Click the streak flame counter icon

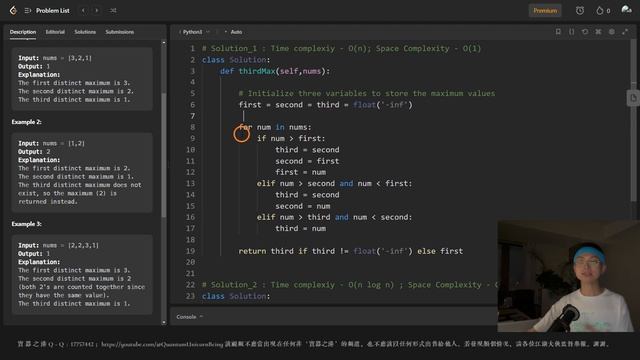pos(600,11)
